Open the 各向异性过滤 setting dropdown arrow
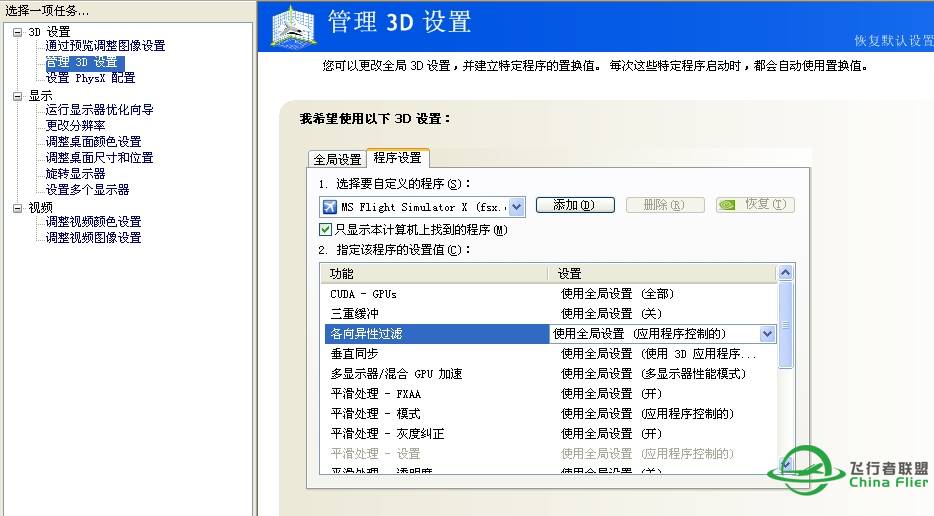 click(767, 334)
